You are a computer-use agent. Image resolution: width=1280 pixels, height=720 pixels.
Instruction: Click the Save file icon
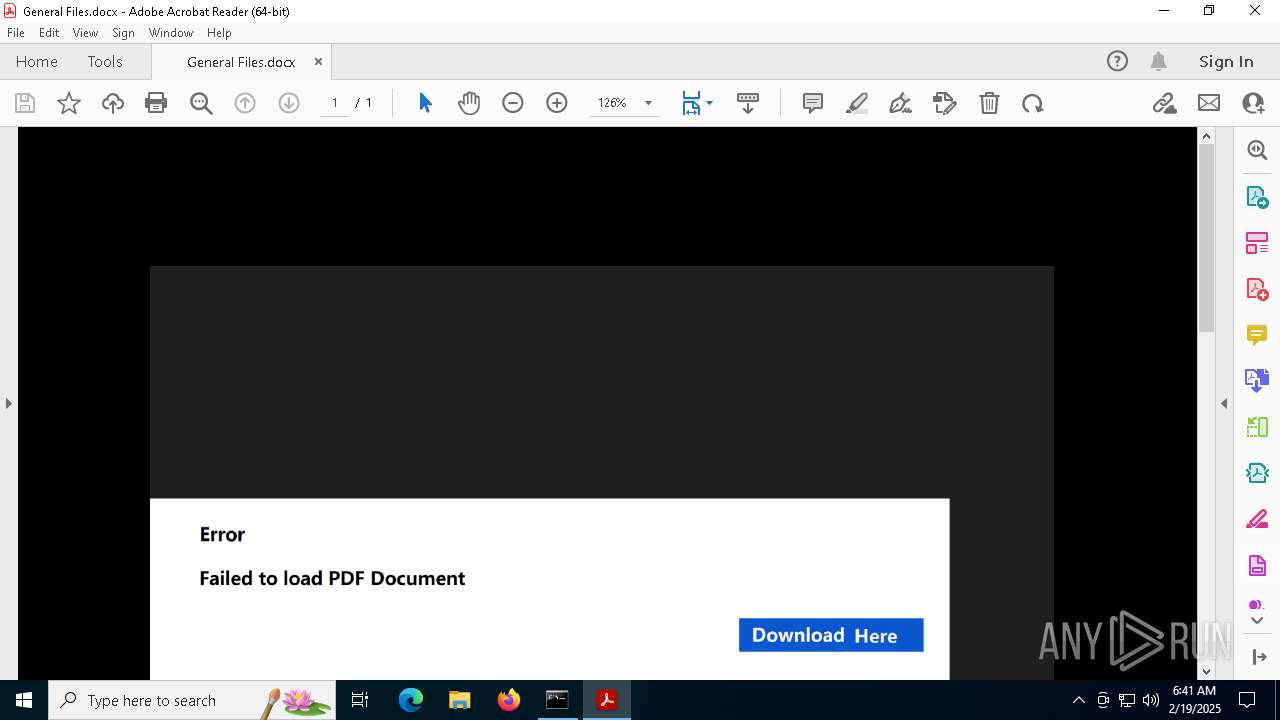25,103
